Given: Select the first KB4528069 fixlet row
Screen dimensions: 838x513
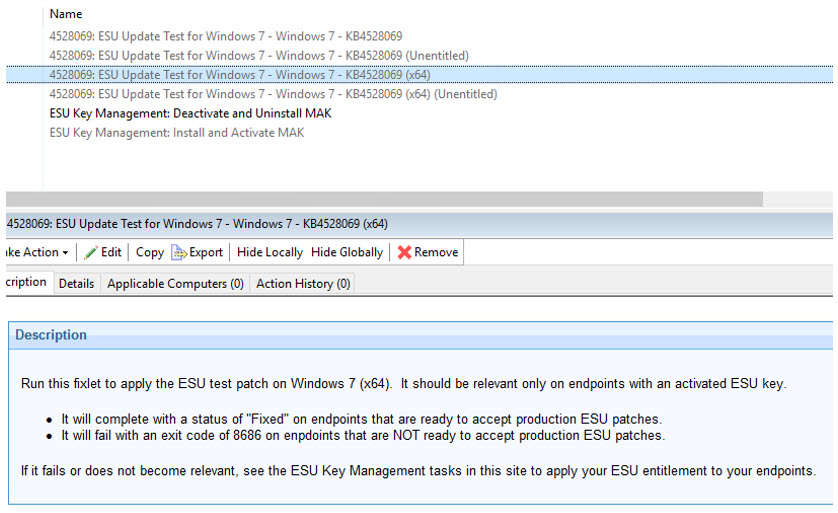Looking at the screenshot, I should click(x=226, y=36).
